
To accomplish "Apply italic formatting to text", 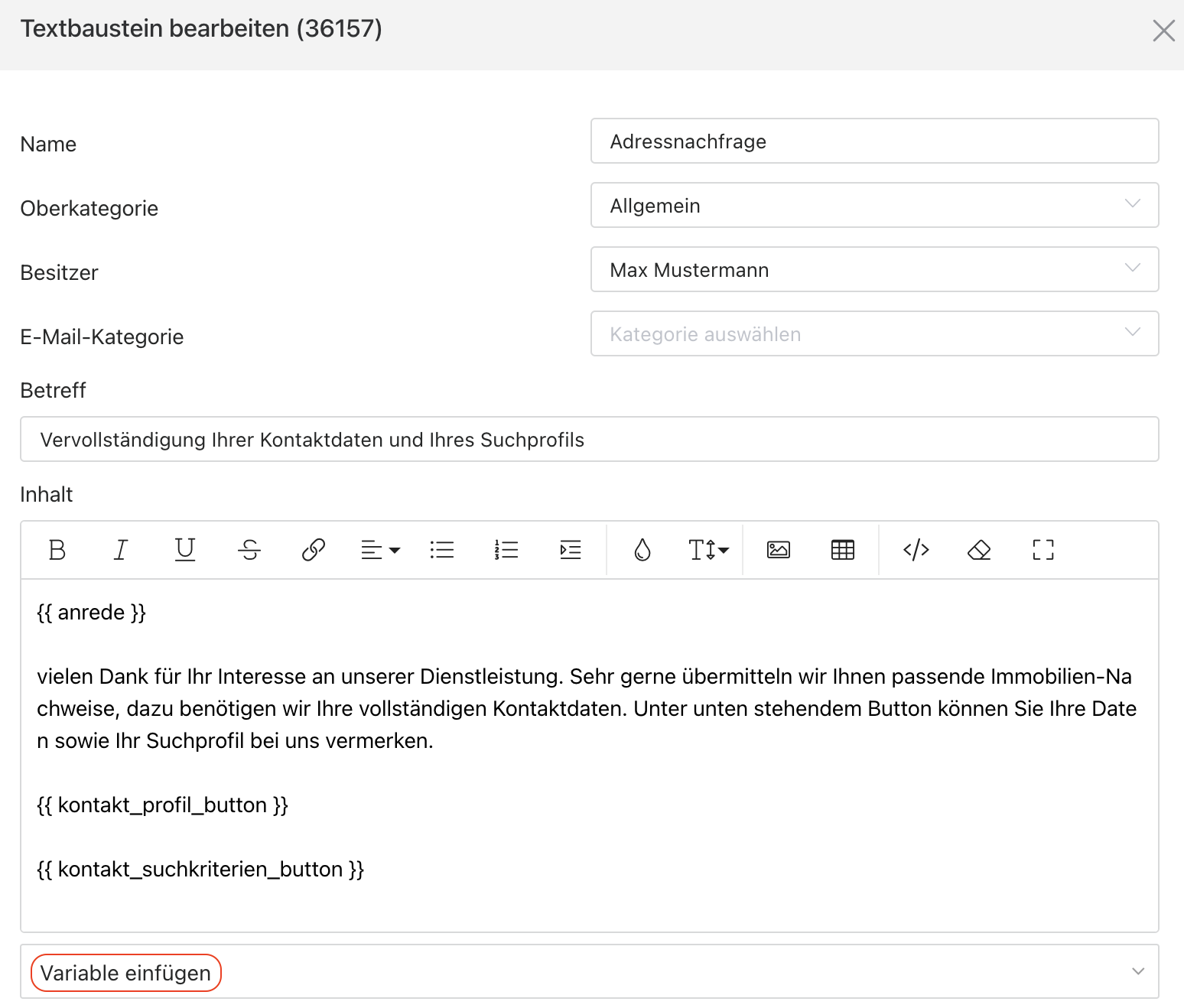I will pos(121,550).
